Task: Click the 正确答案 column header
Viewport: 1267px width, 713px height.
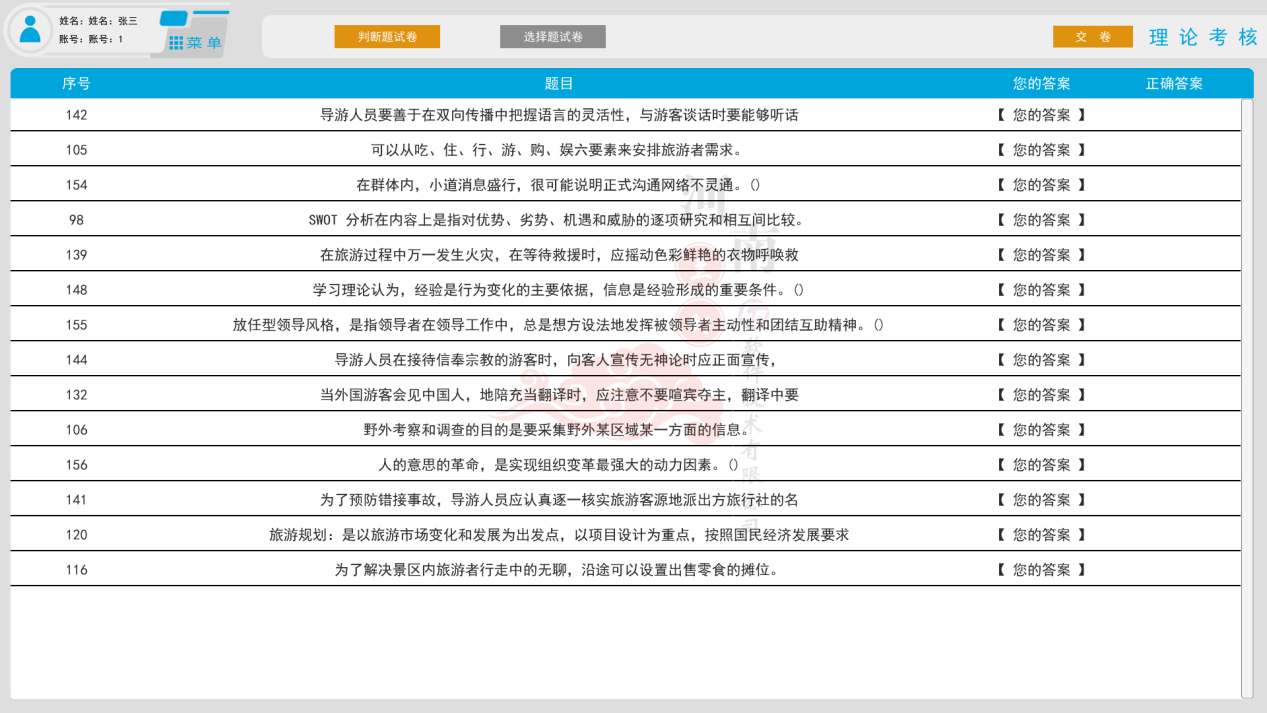Action: (x=1174, y=84)
